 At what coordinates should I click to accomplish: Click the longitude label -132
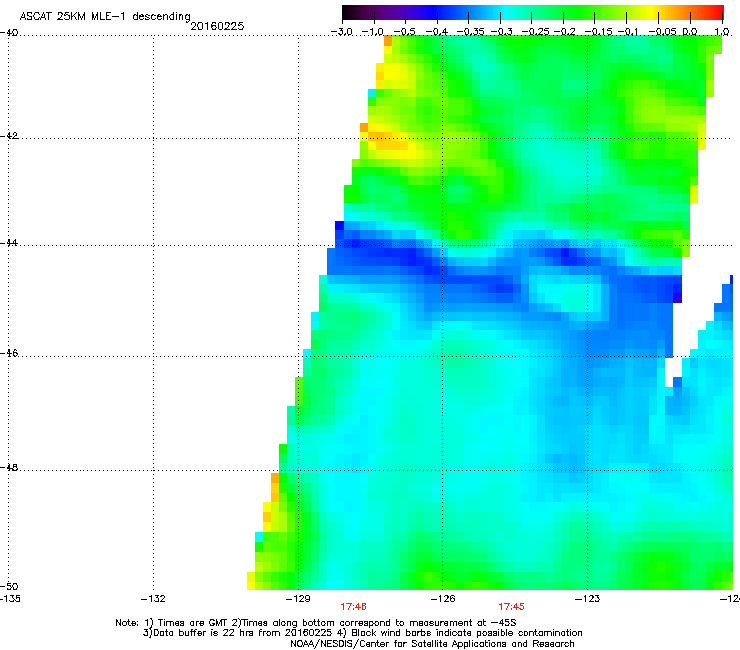153,599
